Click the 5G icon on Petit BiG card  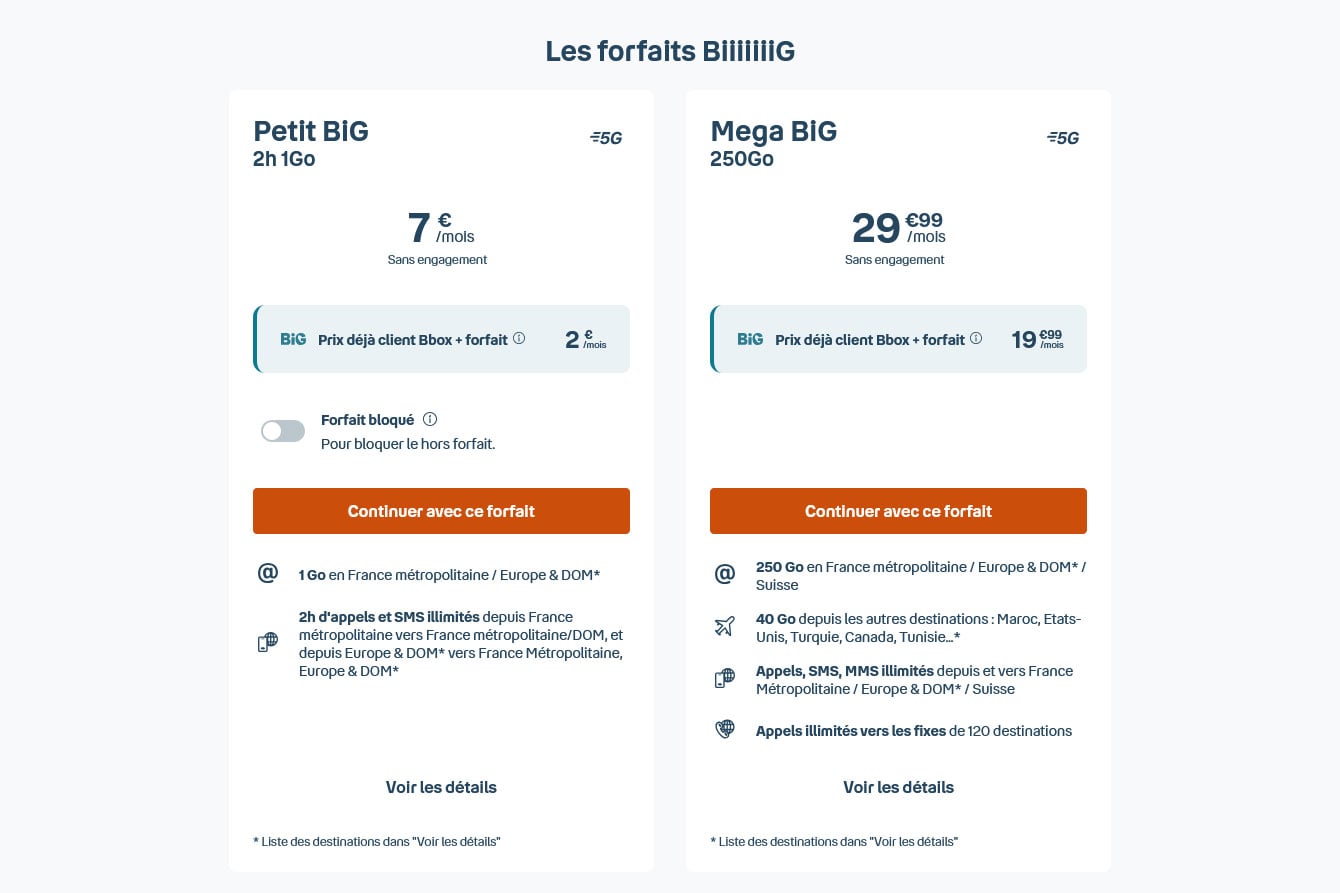(606, 137)
